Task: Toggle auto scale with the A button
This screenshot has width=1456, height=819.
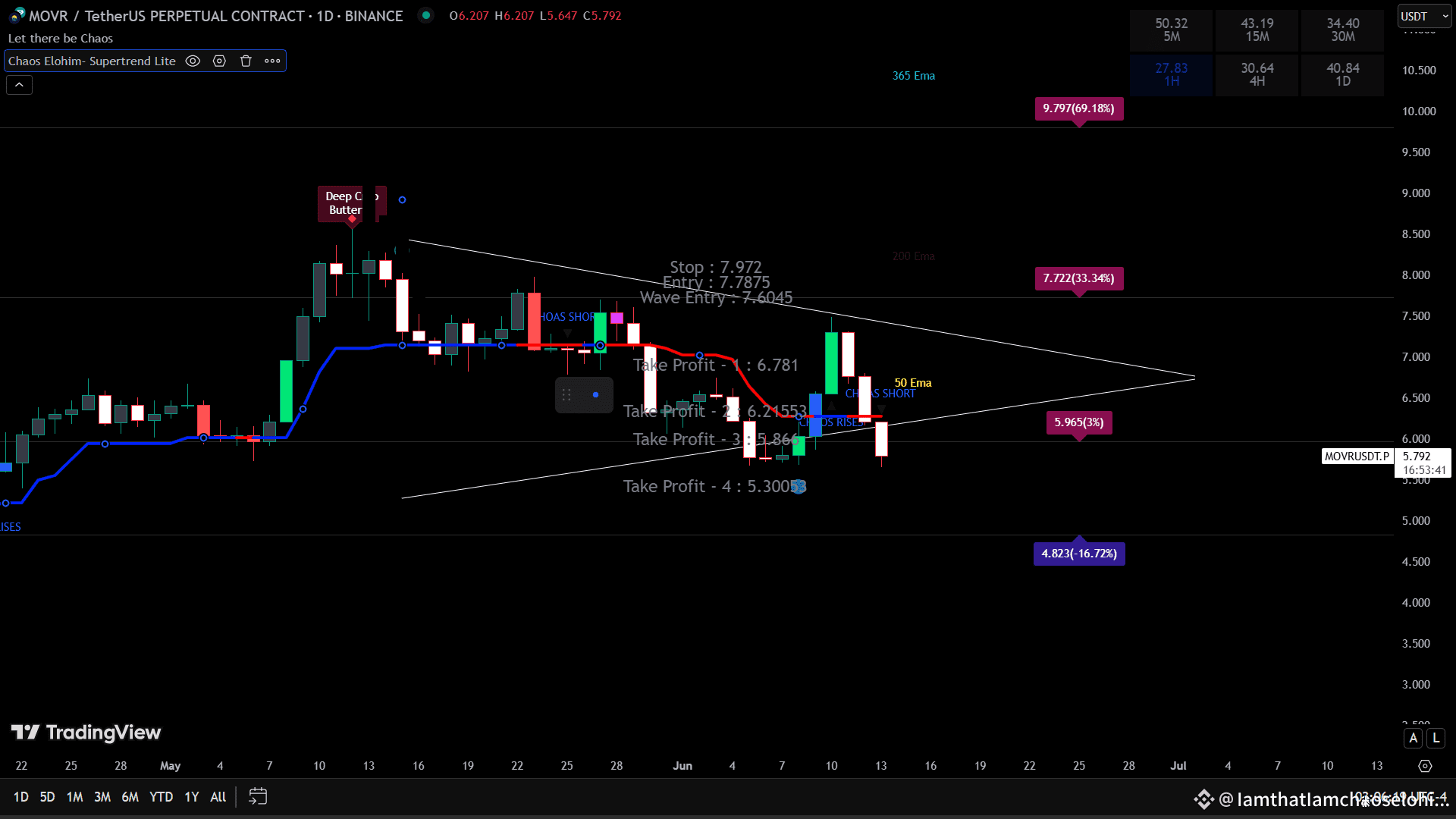Action: (x=1414, y=738)
